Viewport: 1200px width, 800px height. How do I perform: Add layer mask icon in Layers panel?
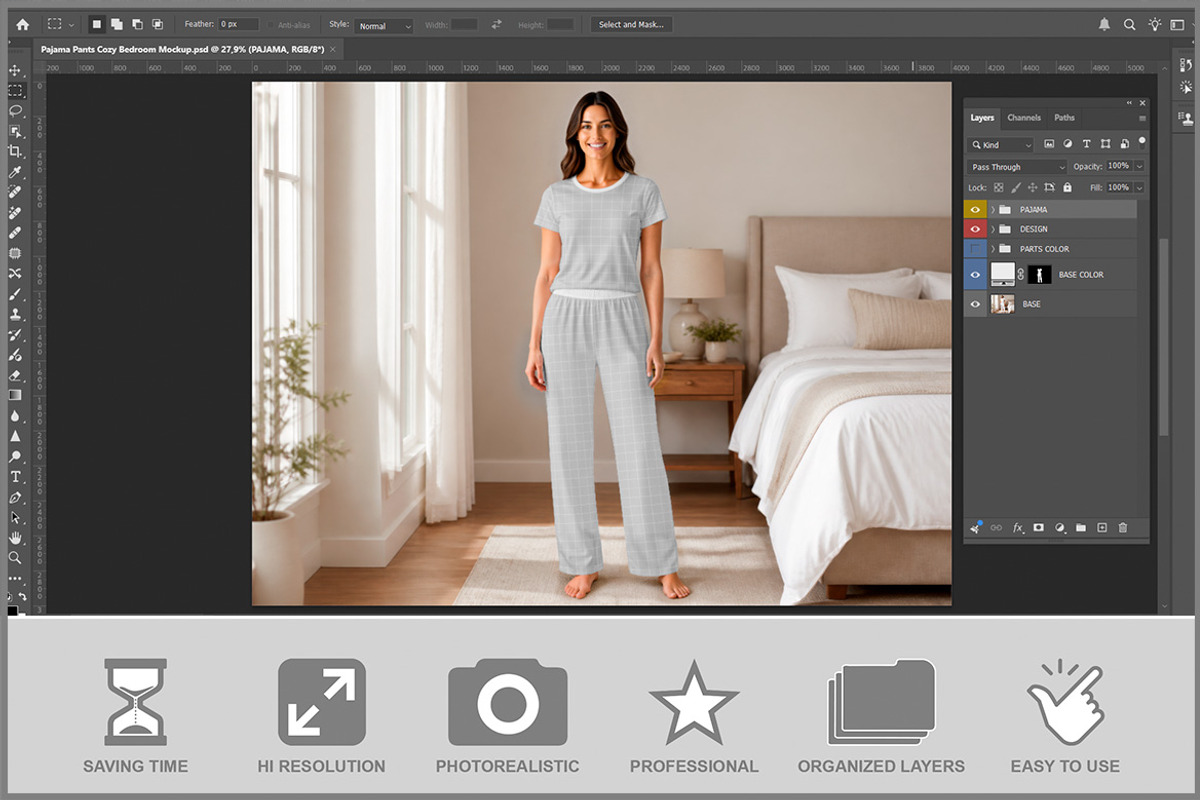click(1038, 527)
